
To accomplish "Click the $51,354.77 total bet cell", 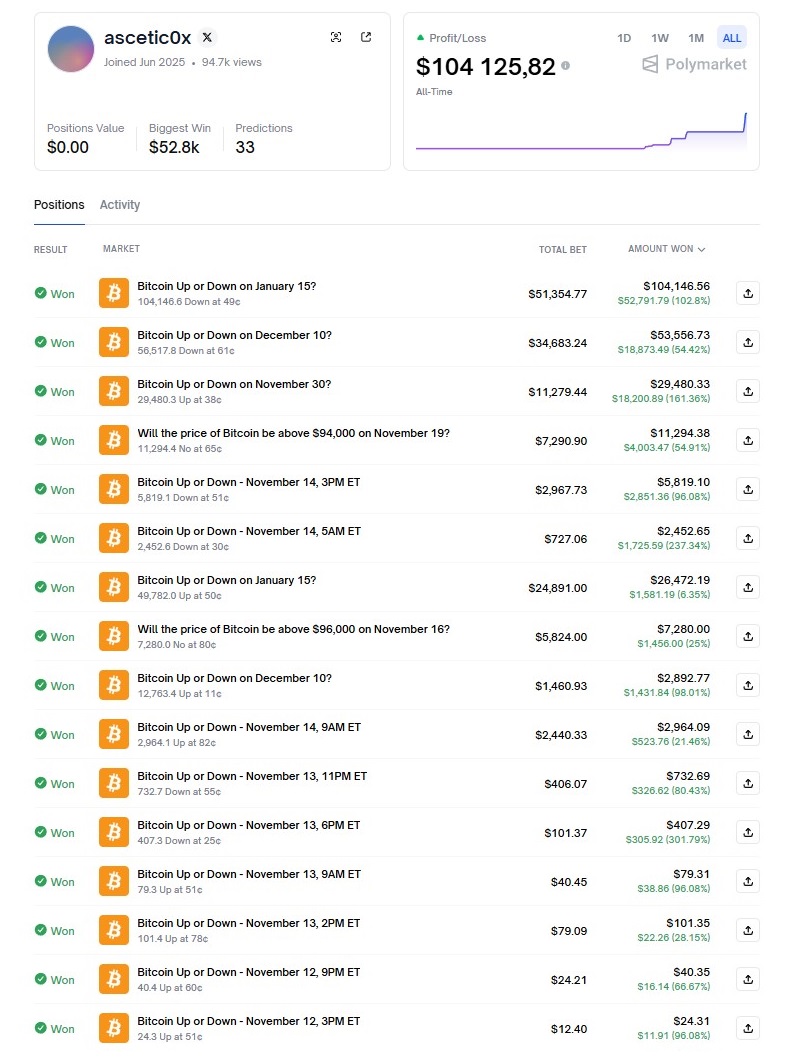I will coord(557,294).
